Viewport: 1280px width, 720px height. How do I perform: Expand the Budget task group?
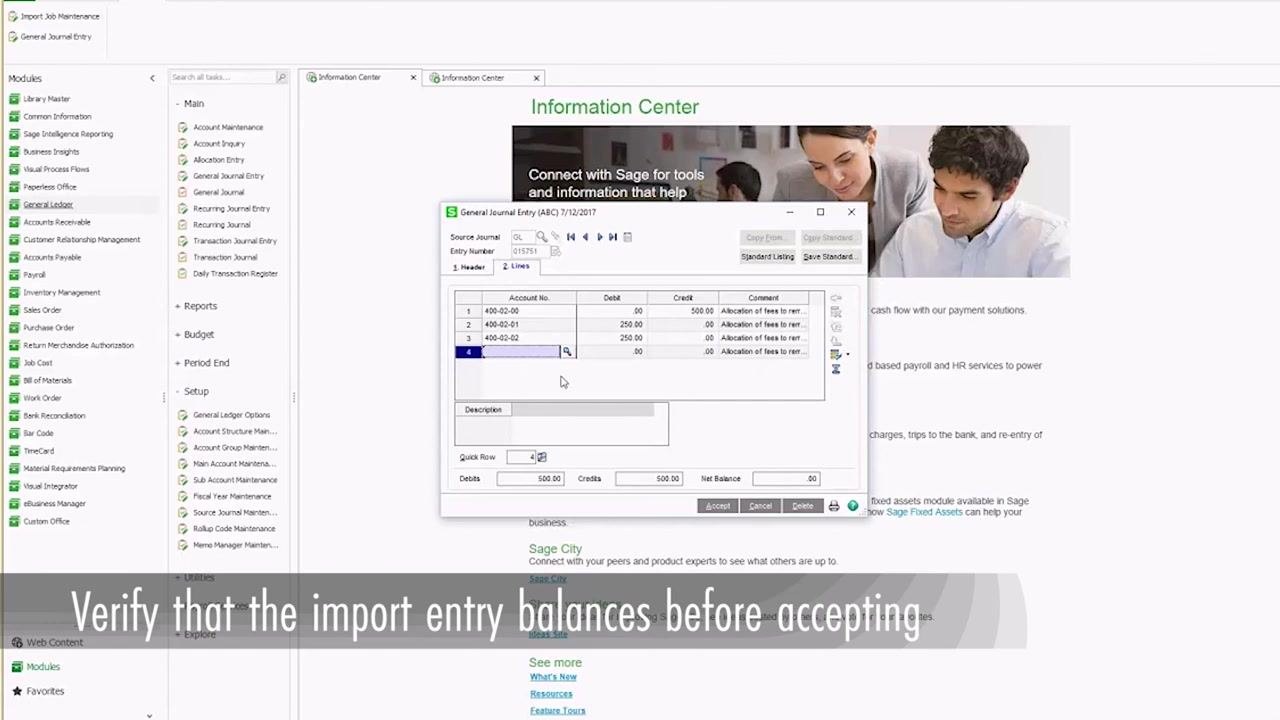pyautogui.click(x=177, y=334)
